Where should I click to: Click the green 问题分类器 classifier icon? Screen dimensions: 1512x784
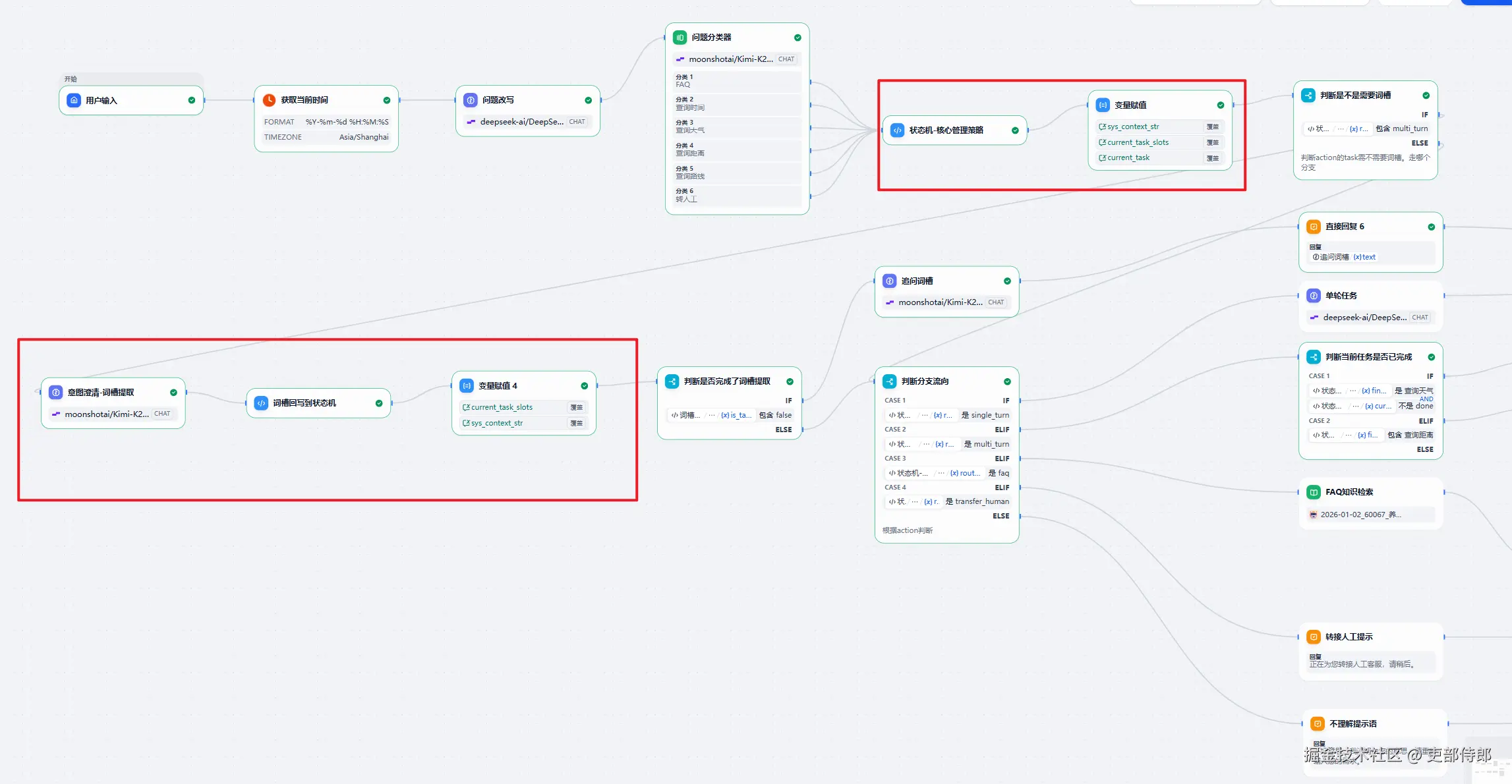point(680,38)
